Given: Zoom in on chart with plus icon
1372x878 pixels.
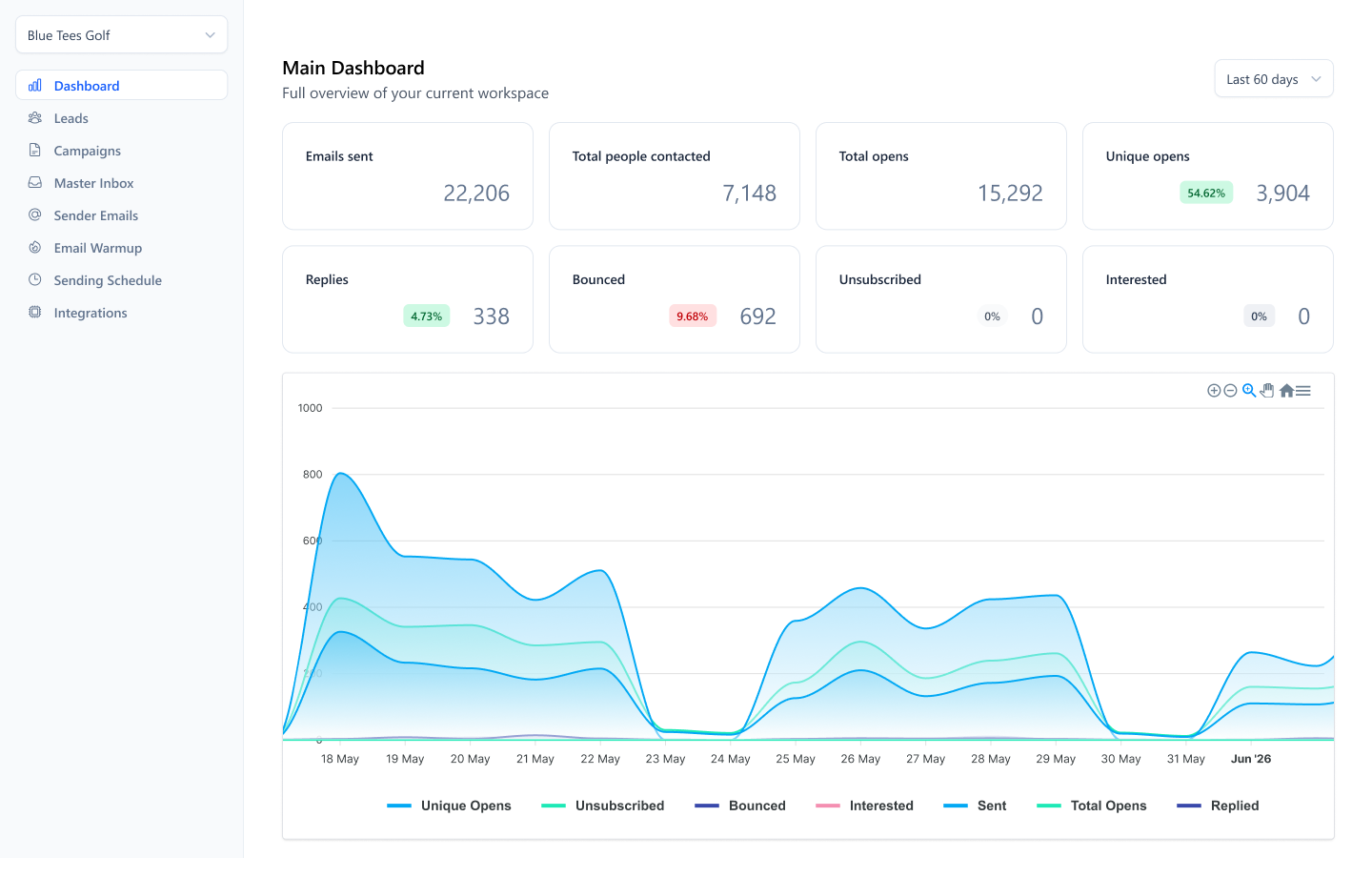Looking at the screenshot, I should [x=1214, y=391].
